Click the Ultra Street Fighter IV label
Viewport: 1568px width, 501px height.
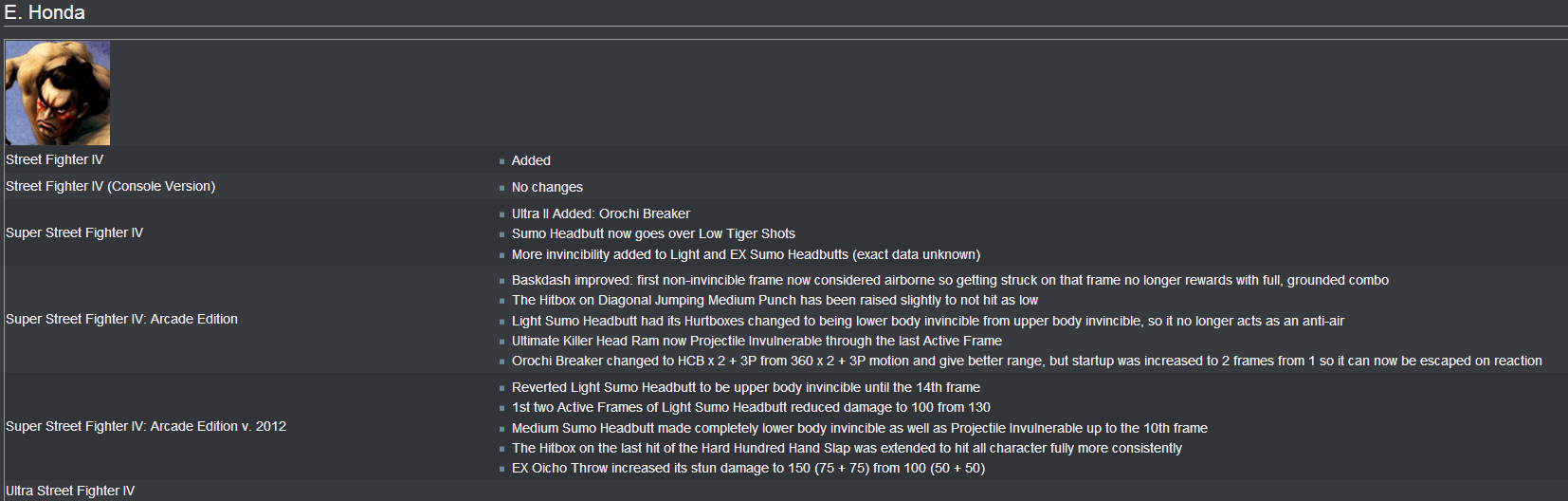(x=70, y=491)
